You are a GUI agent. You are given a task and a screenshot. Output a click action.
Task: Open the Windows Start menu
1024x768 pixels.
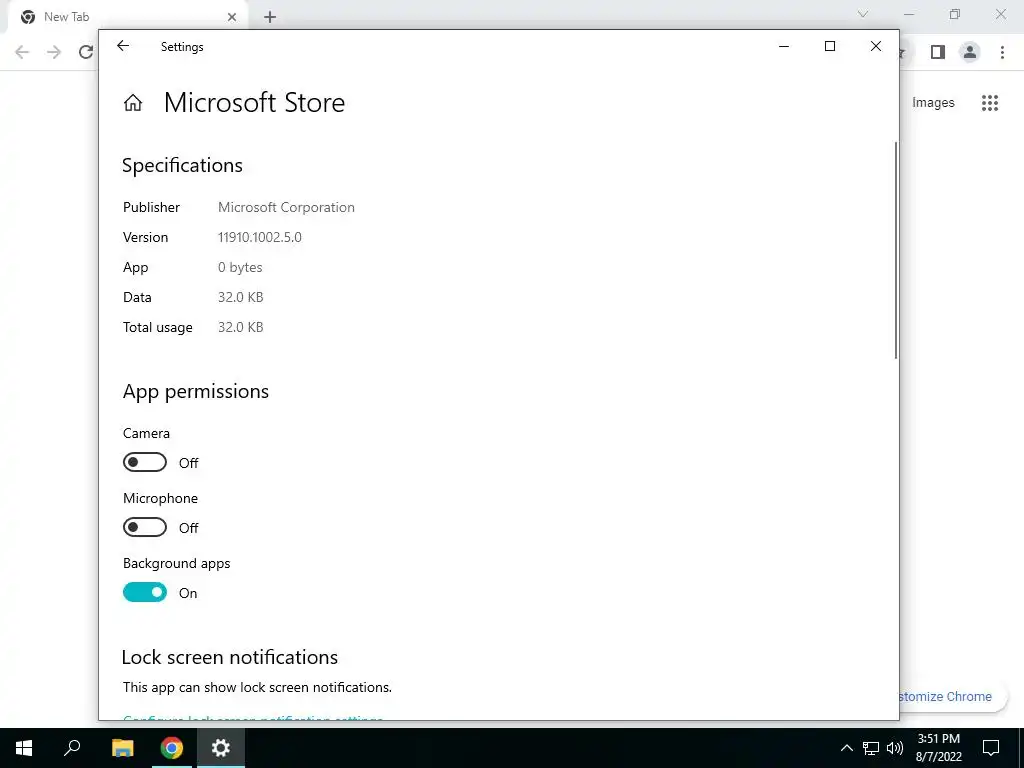pyautogui.click(x=24, y=748)
